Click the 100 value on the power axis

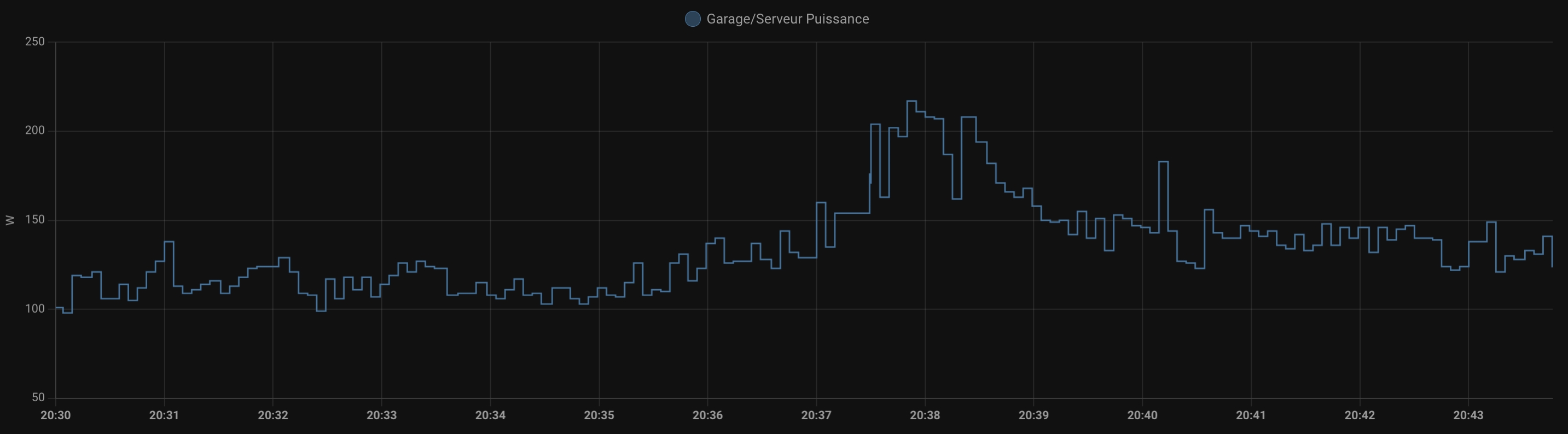coord(34,309)
